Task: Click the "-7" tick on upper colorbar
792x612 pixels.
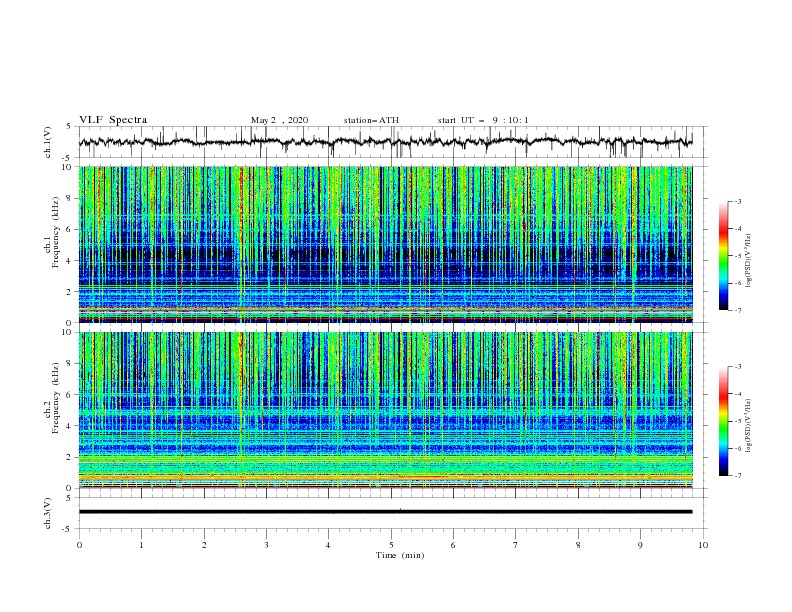Action: [x=738, y=310]
